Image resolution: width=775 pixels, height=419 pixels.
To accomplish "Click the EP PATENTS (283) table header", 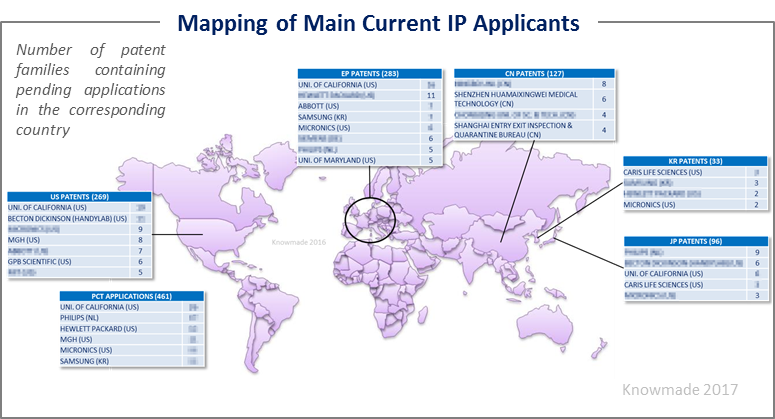I will 370,74.
